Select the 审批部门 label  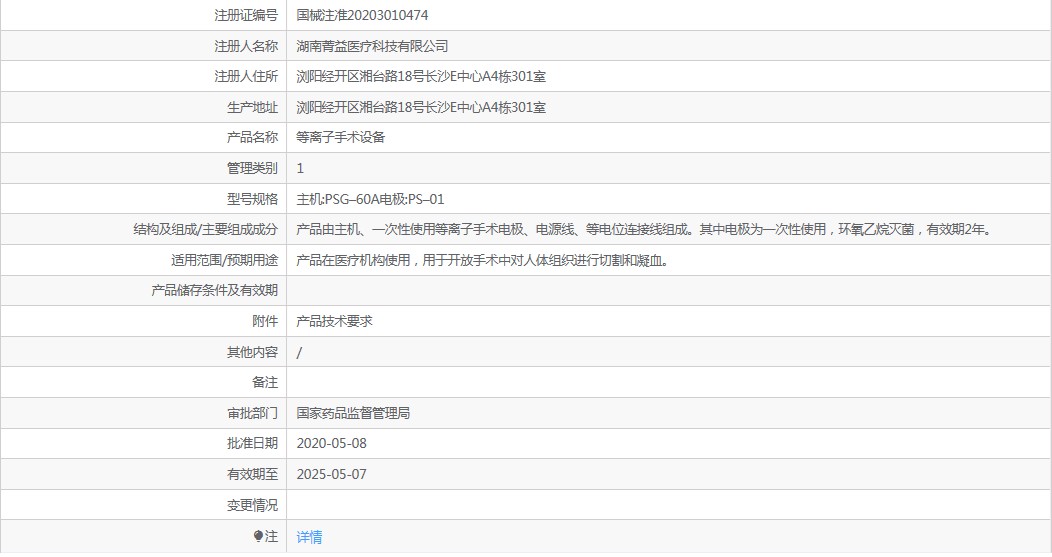[x=252, y=413]
